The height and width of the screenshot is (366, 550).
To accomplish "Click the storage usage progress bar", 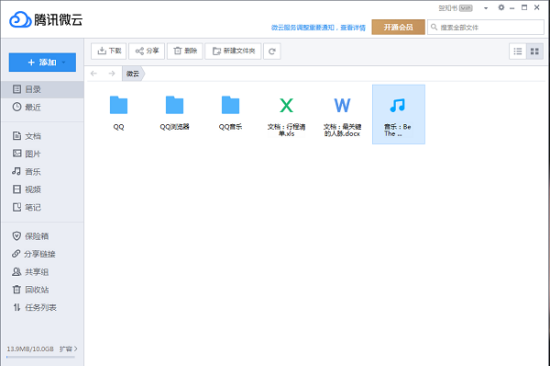I will [41, 357].
